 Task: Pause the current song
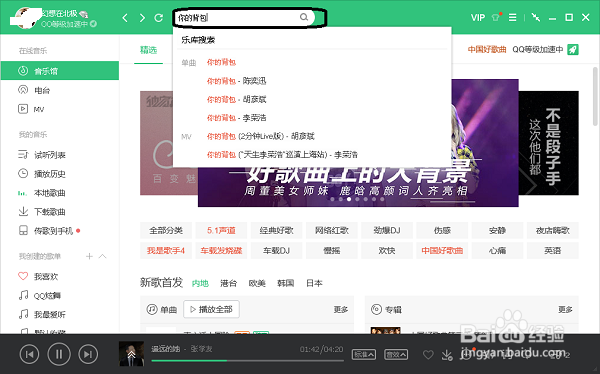59,354
